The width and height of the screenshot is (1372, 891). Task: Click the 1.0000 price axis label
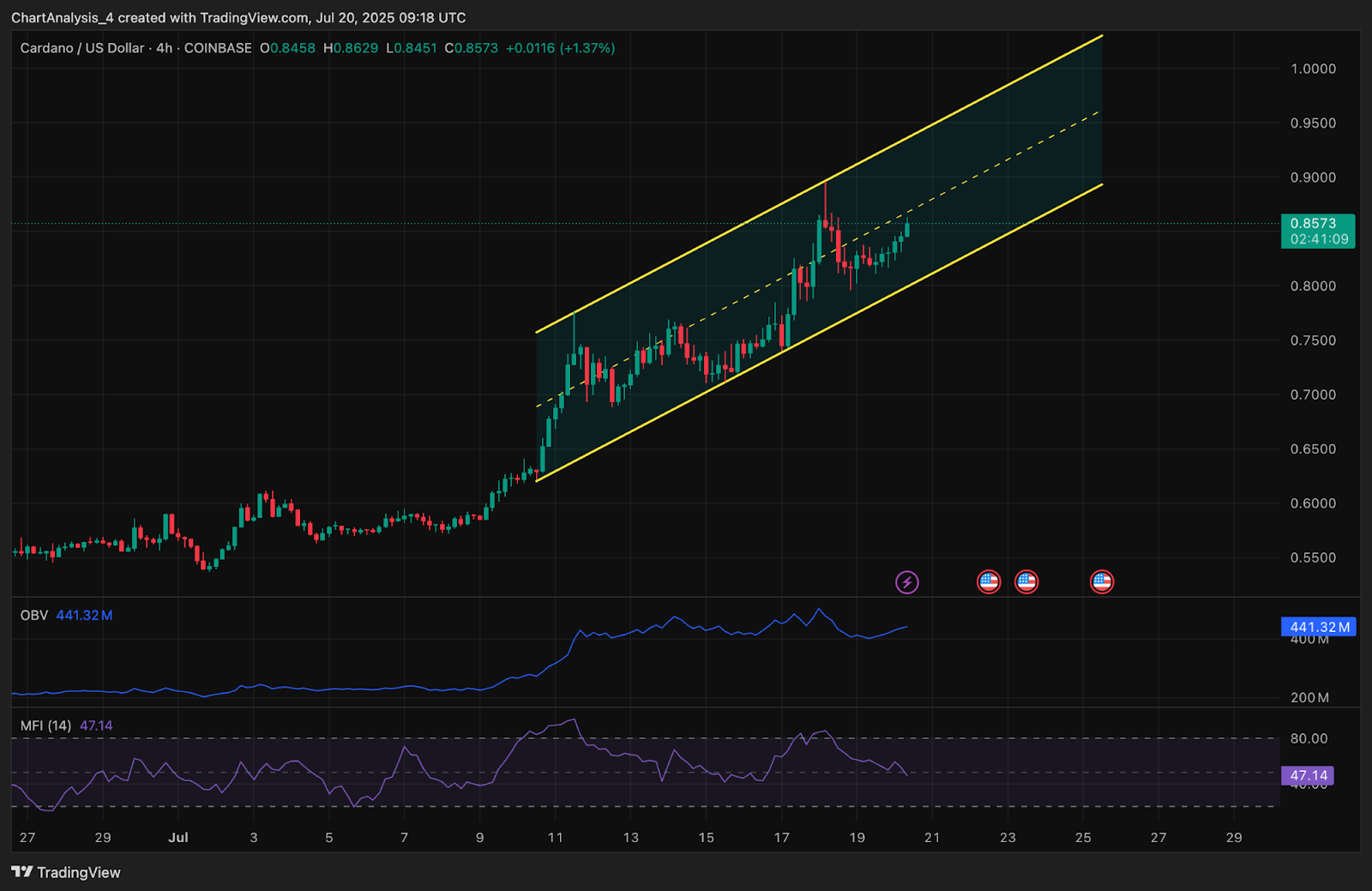[1313, 69]
